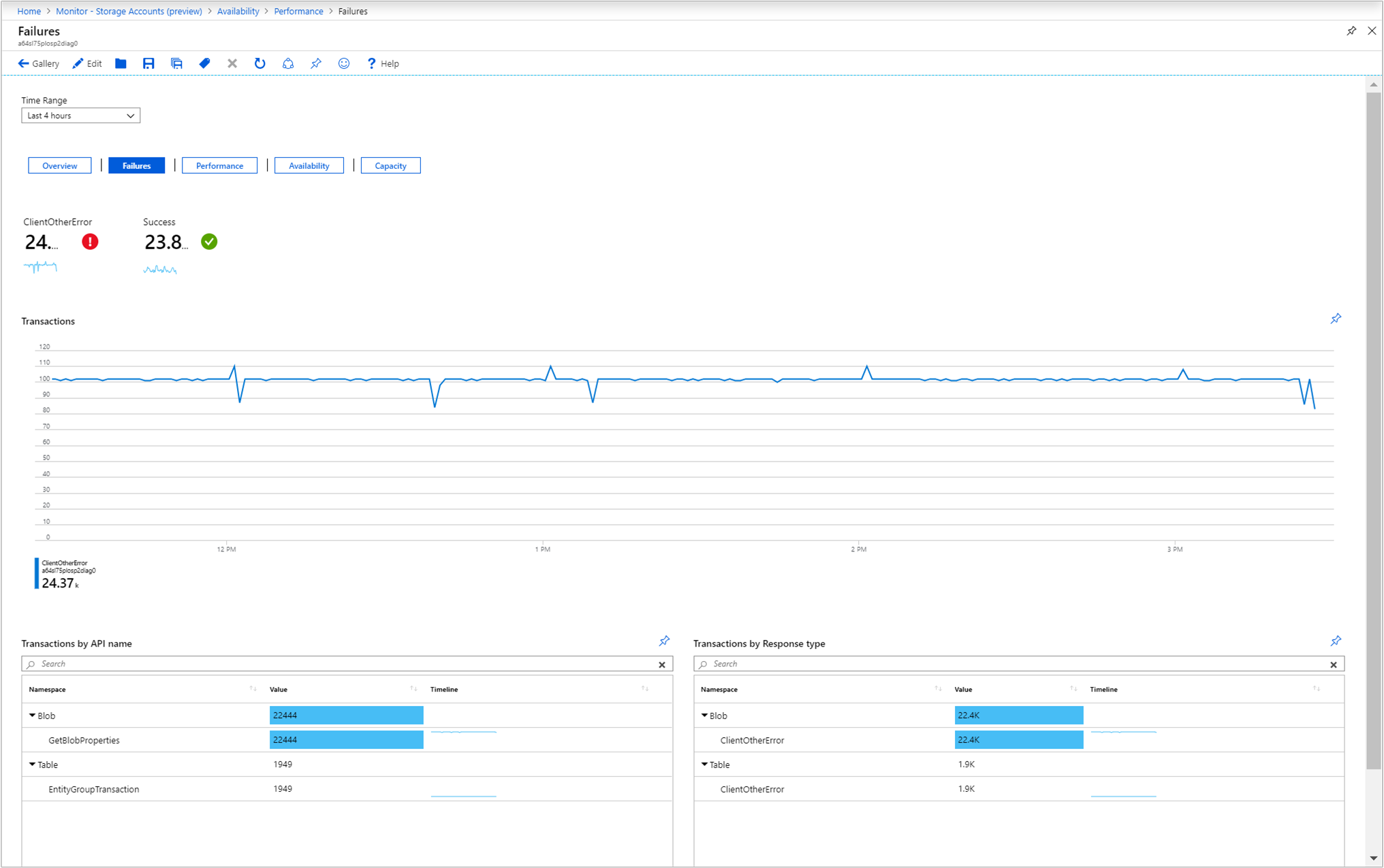Open the Time Range dropdown
1384x868 pixels.
(78, 116)
